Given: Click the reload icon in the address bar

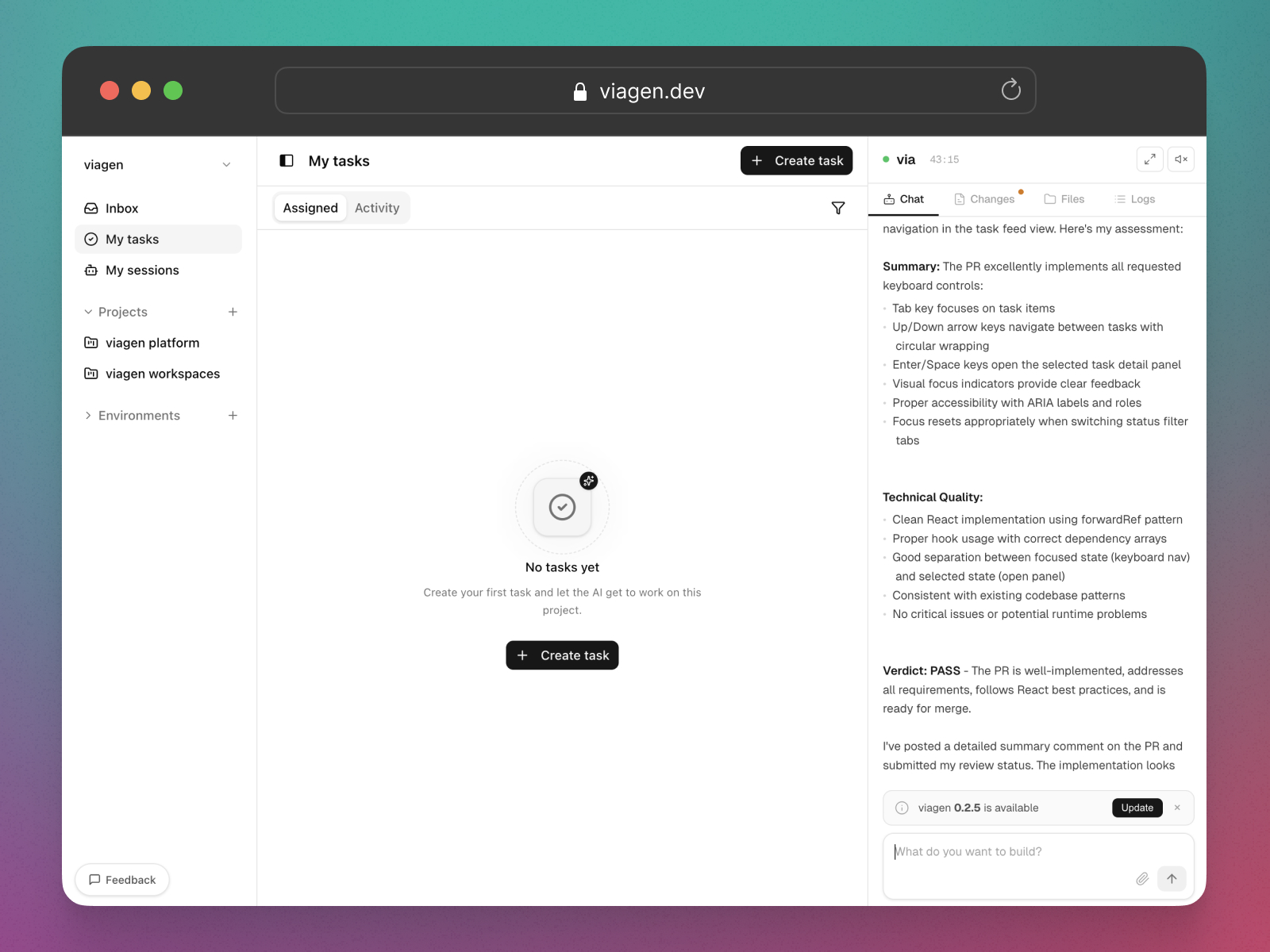Looking at the screenshot, I should click(1010, 90).
